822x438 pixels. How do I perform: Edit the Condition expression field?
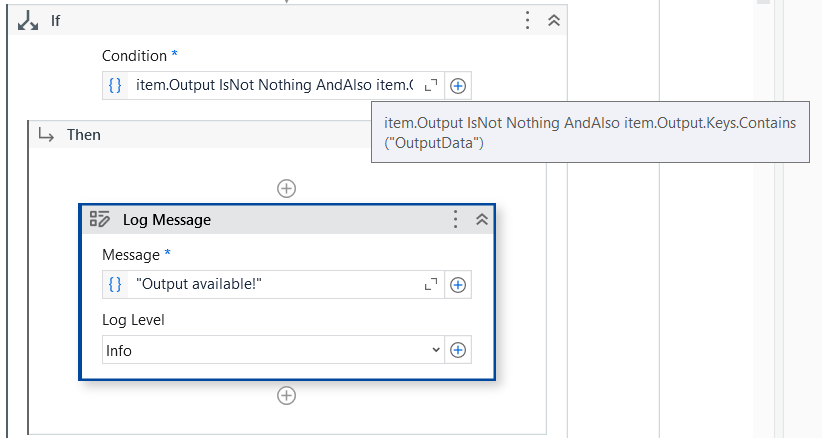click(x=272, y=86)
